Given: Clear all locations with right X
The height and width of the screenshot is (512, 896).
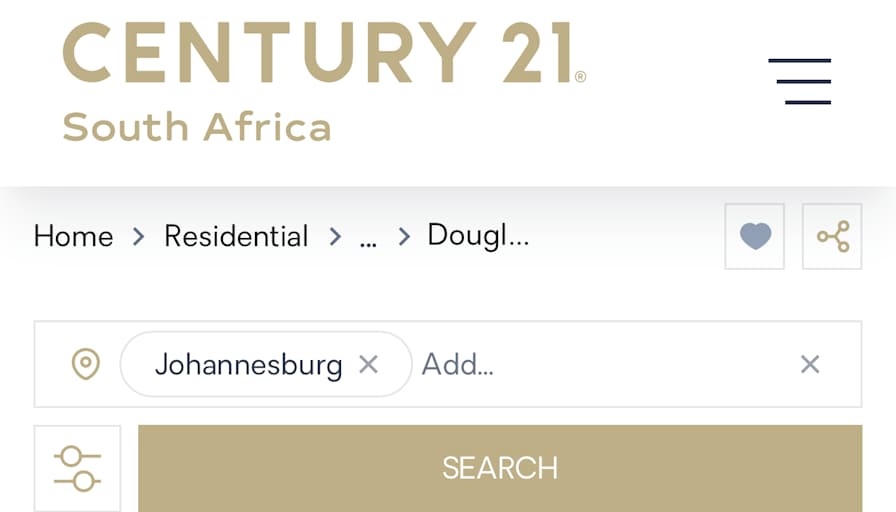Looking at the screenshot, I should pos(810,364).
